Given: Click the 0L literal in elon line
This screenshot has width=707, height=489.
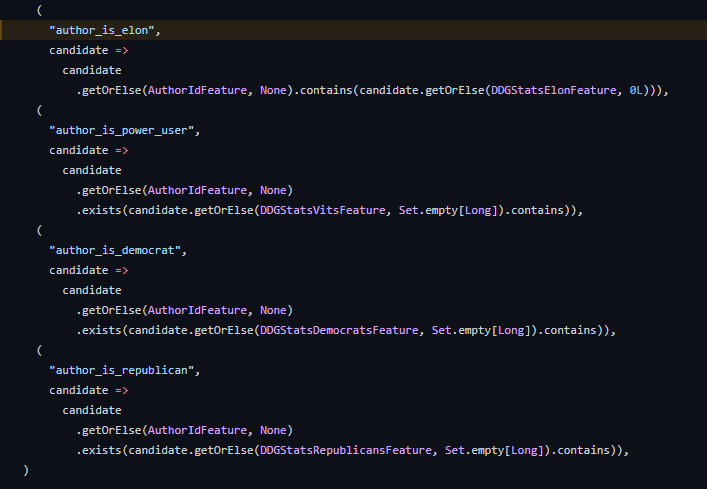Looking at the screenshot, I should pyautogui.click(x=636, y=90).
